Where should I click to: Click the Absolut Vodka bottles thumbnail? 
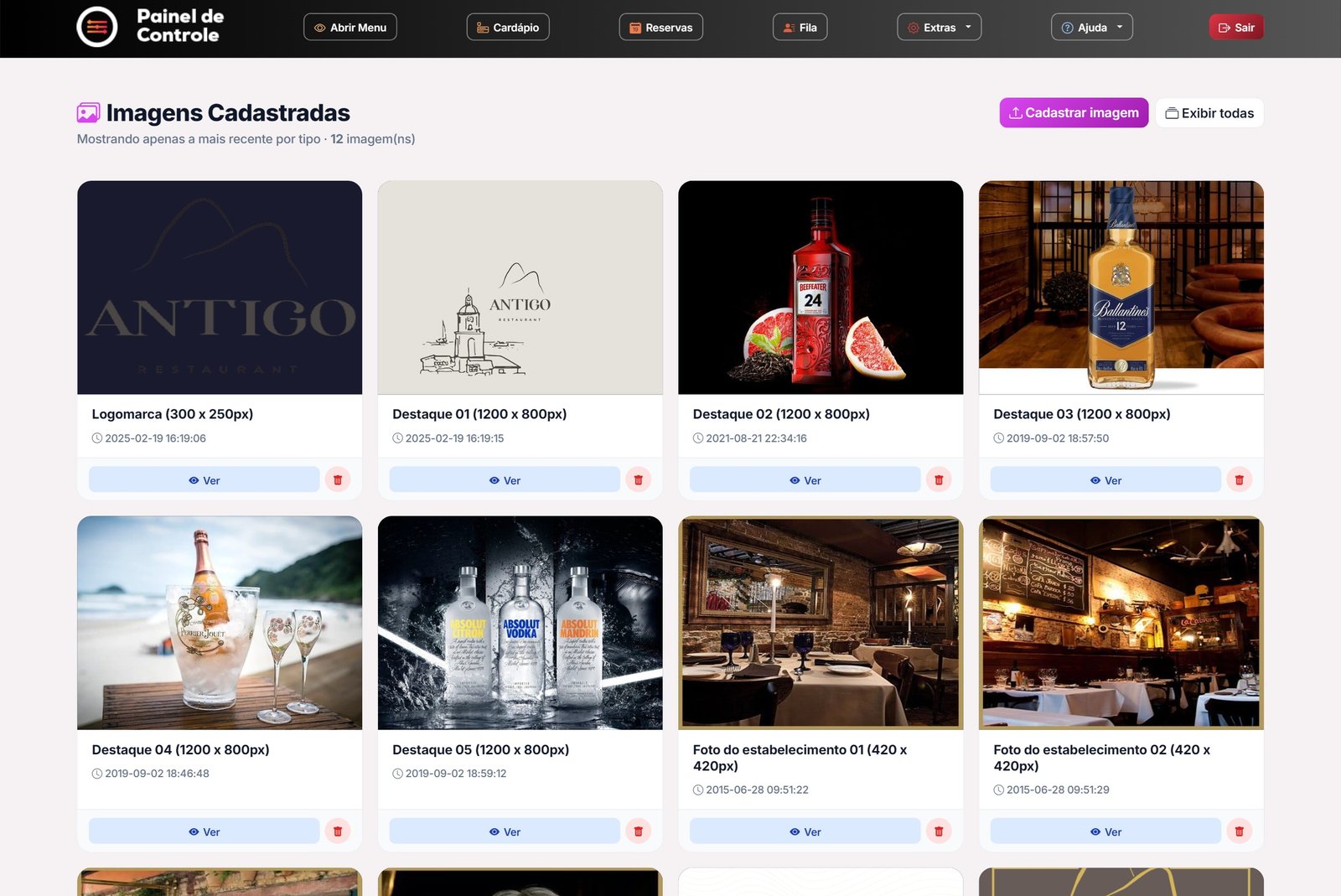520,623
